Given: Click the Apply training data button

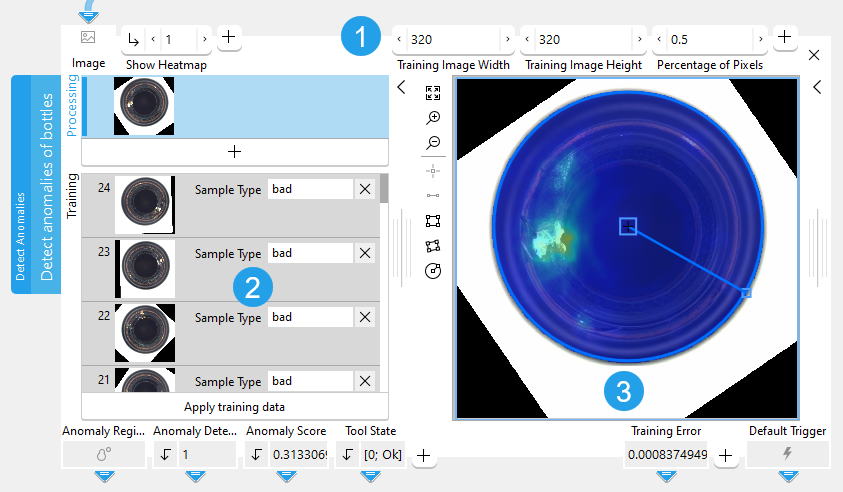Looking at the screenshot, I should pyautogui.click(x=234, y=407).
